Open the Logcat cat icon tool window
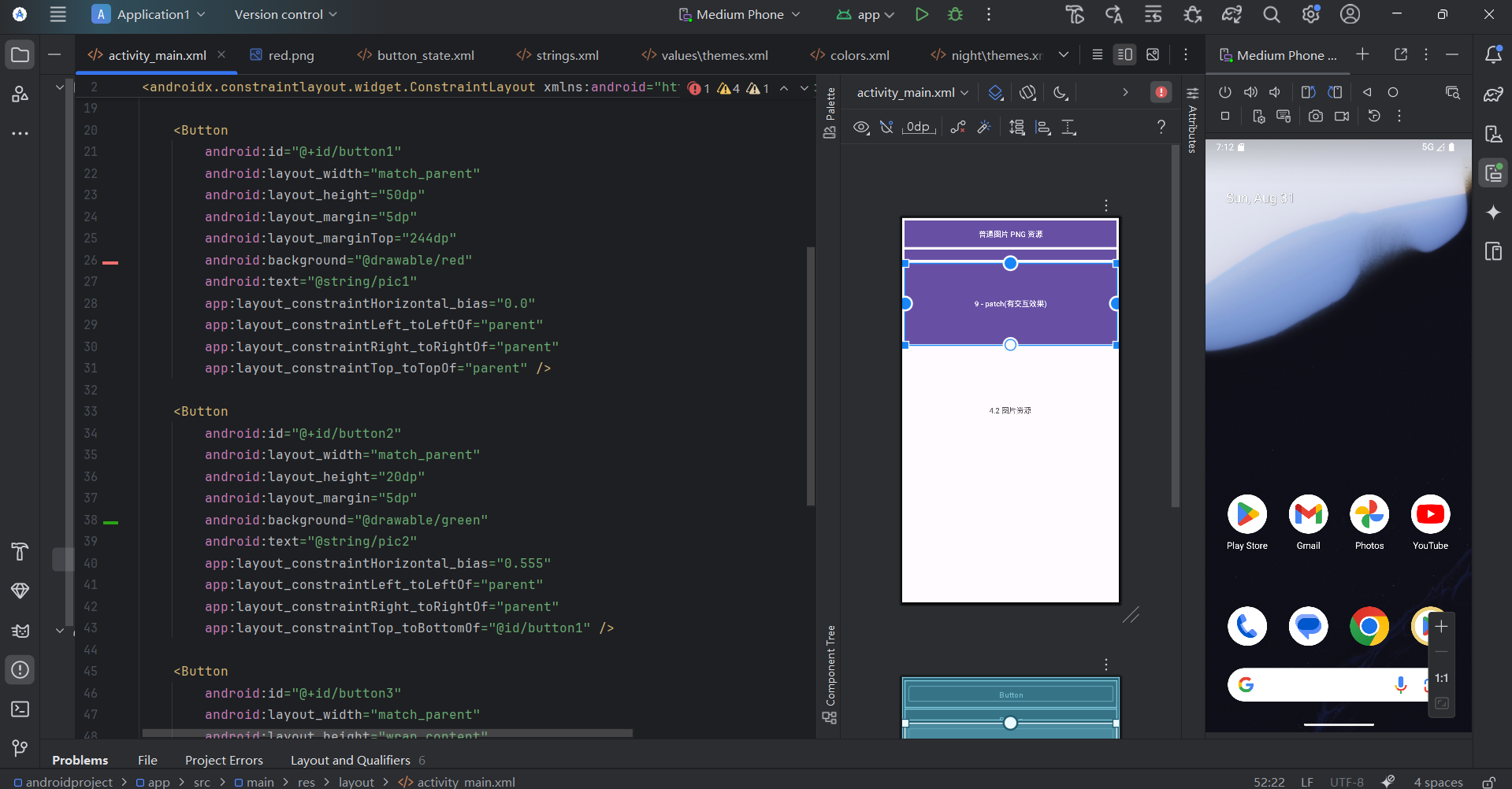This screenshot has width=1512, height=789. 20,630
